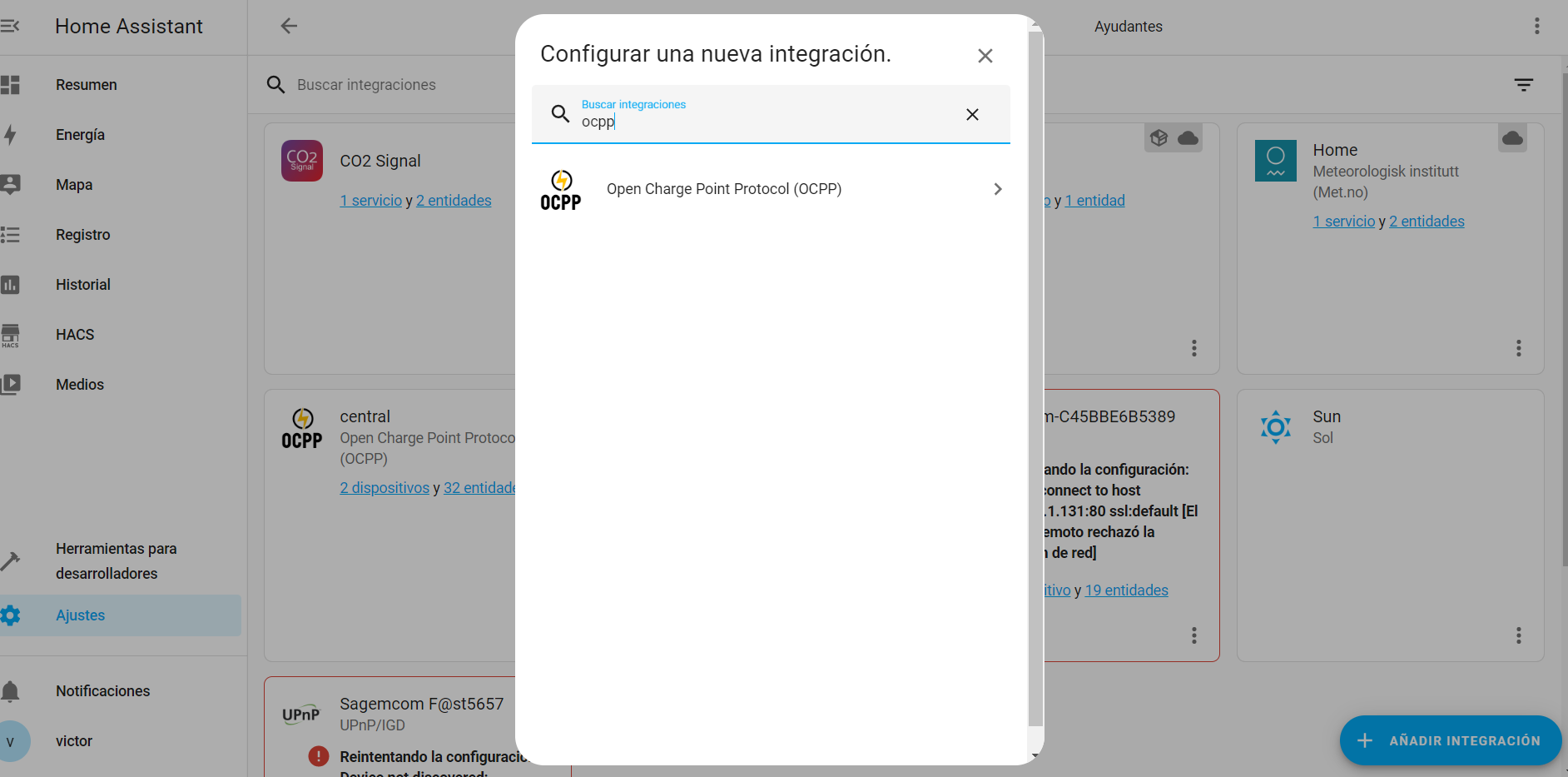Viewport: 1568px width, 777px height.
Task: Click the Met.no Home integration logo
Action: pyautogui.click(x=1276, y=161)
